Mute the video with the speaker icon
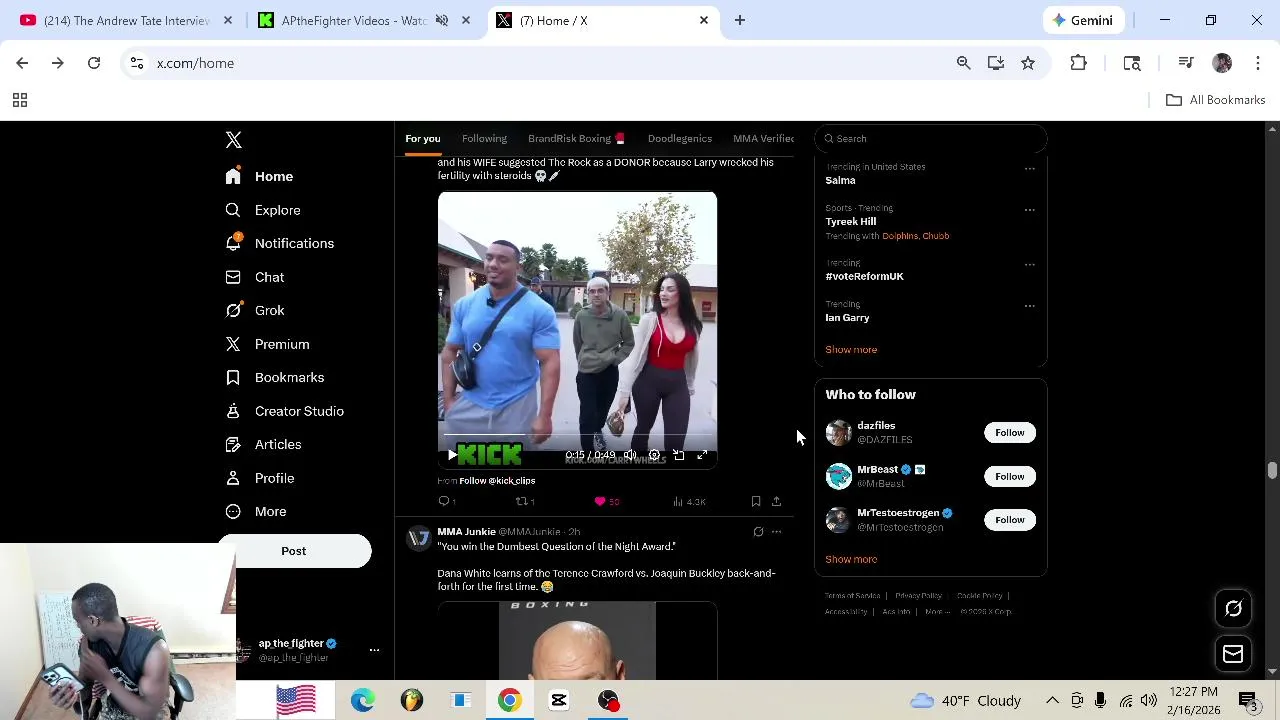The width and height of the screenshot is (1280, 720). point(630,455)
